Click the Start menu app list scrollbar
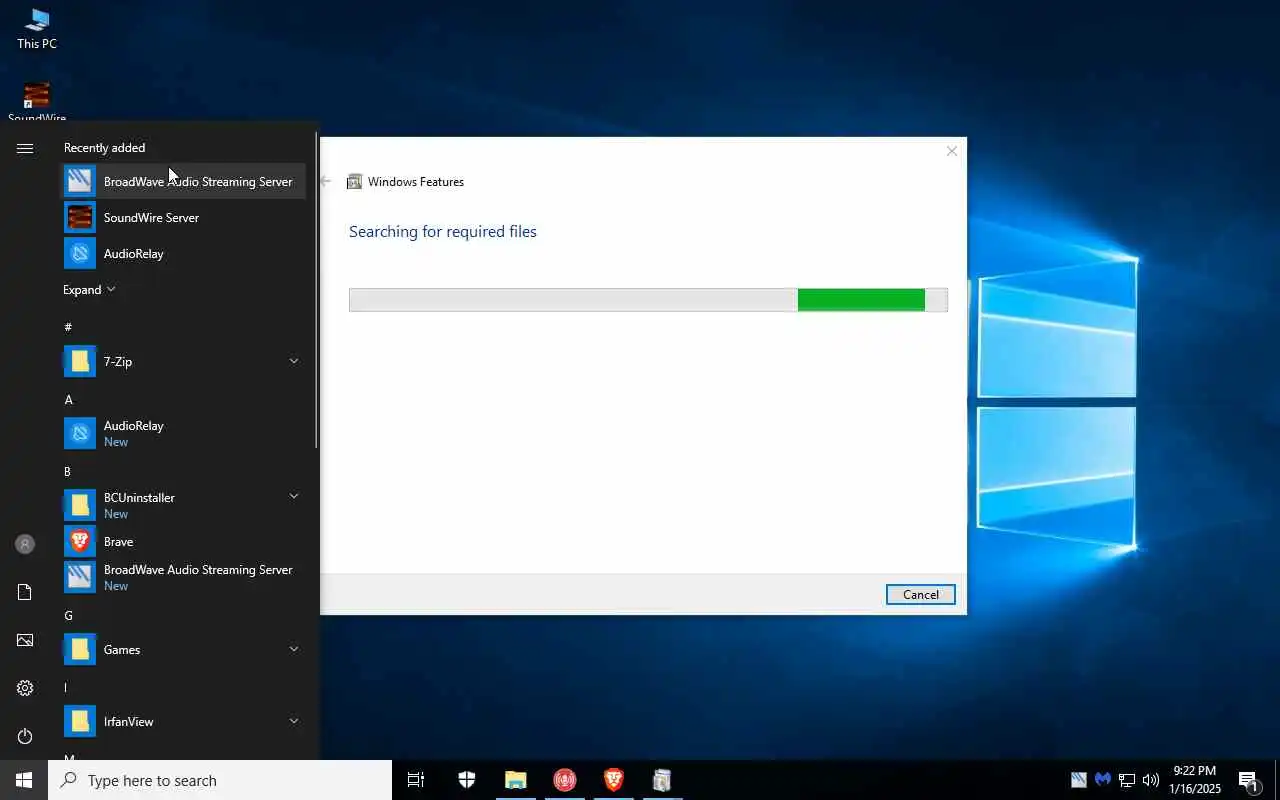The height and width of the screenshot is (800, 1280). [x=316, y=290]
